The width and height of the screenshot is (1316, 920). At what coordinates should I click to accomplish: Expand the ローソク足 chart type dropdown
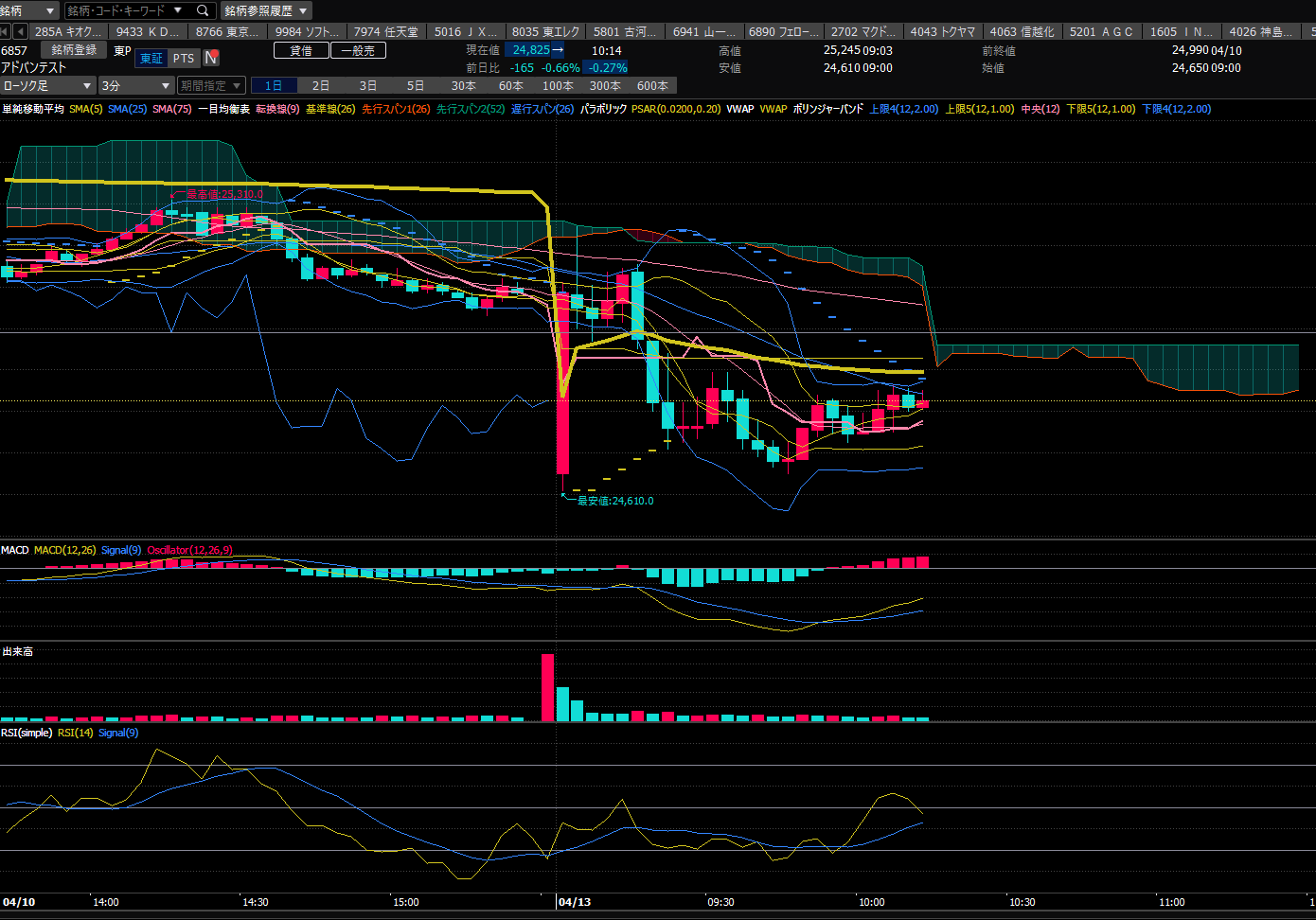pyautogui.click(x=48, y=85)
